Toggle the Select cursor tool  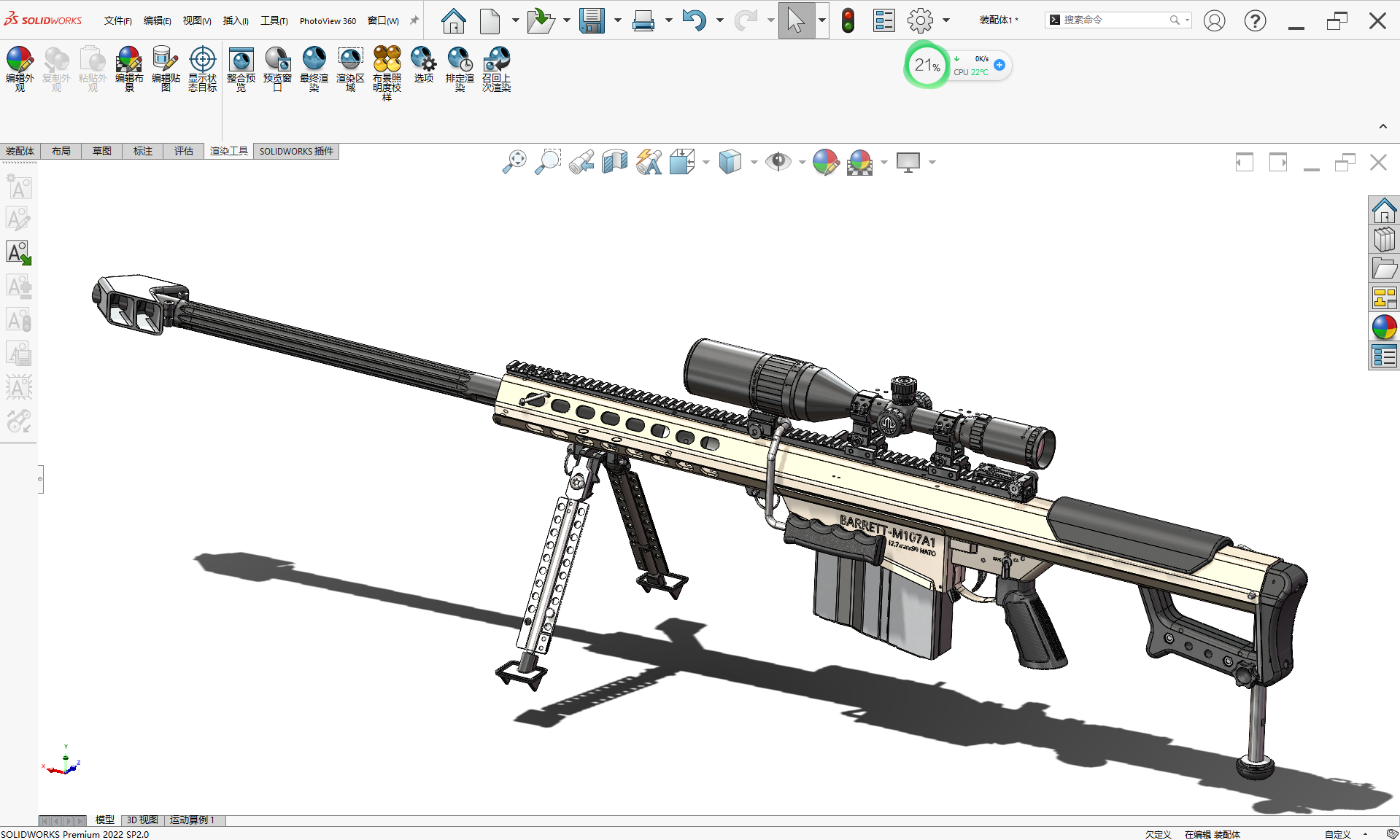pyautogui.click(x=796, y=20)
